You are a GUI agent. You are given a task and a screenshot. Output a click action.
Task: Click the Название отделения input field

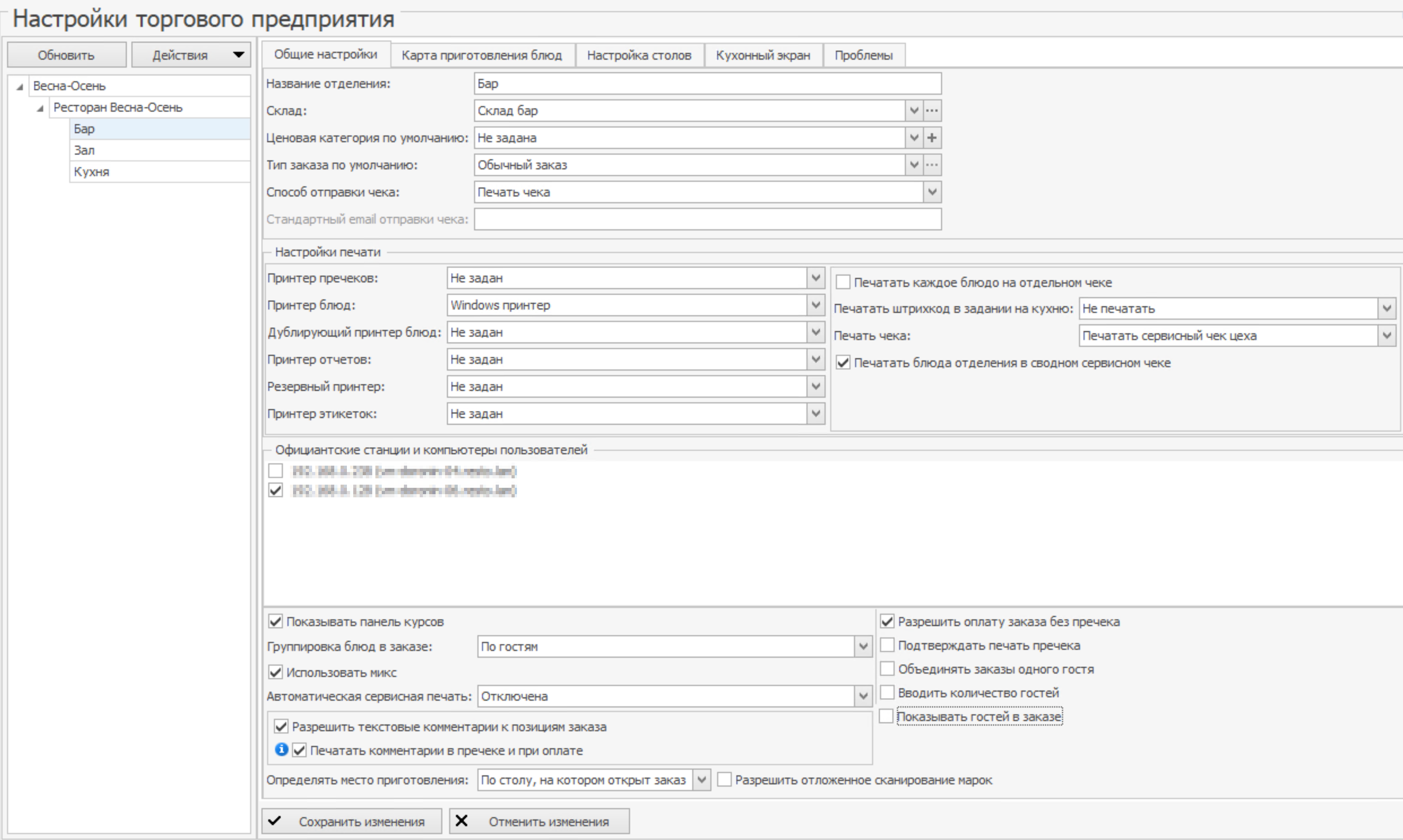(x=708, y=84)
